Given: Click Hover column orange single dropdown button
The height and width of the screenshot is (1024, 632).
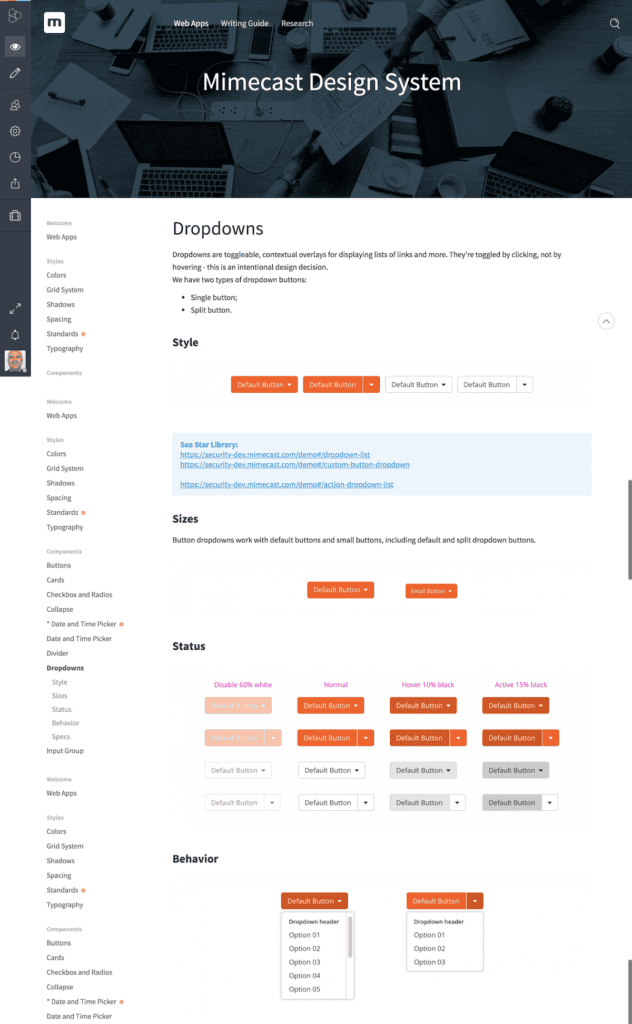Looking at the screenshot, I should (423, 705).
